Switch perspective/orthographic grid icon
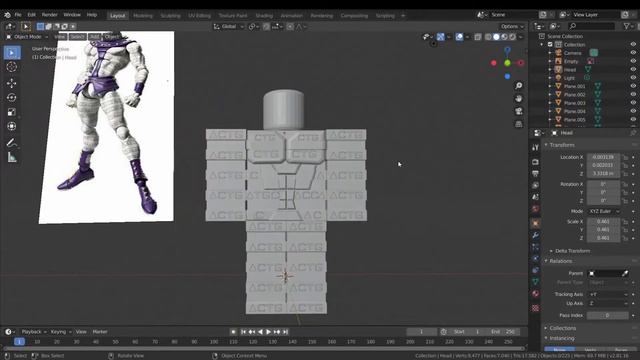 click(x=518, y=124)
